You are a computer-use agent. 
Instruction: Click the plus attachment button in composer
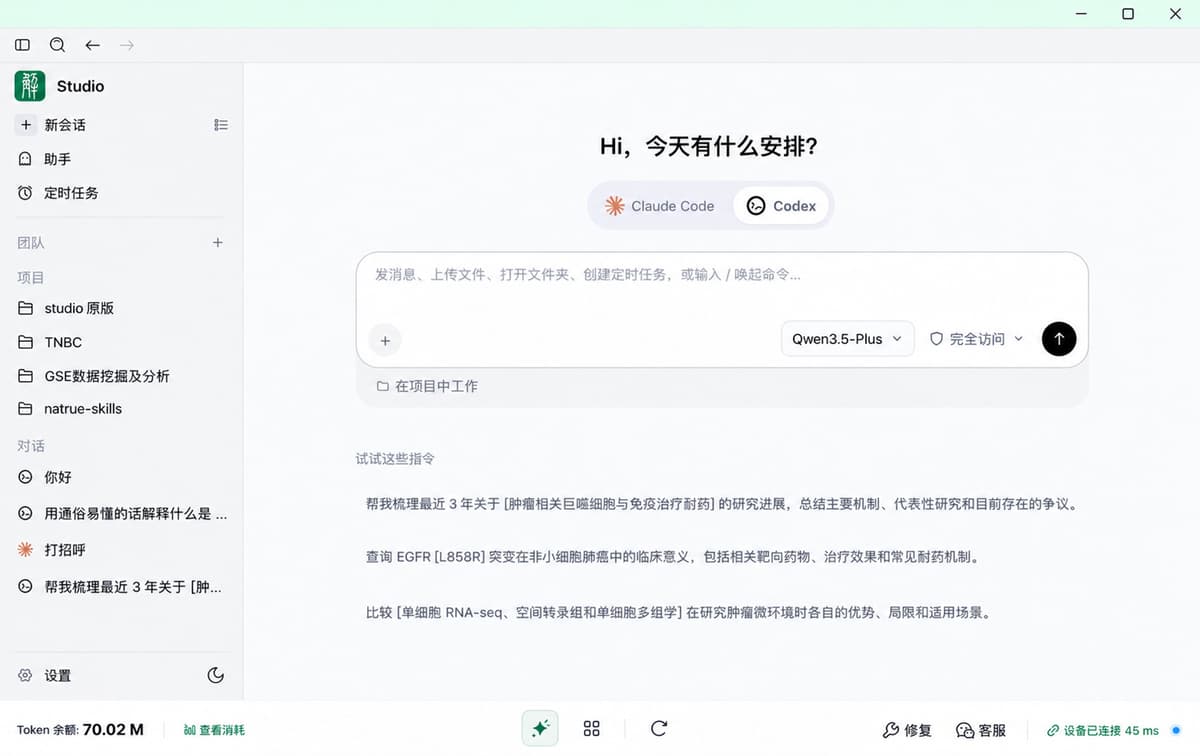[385, 340]
